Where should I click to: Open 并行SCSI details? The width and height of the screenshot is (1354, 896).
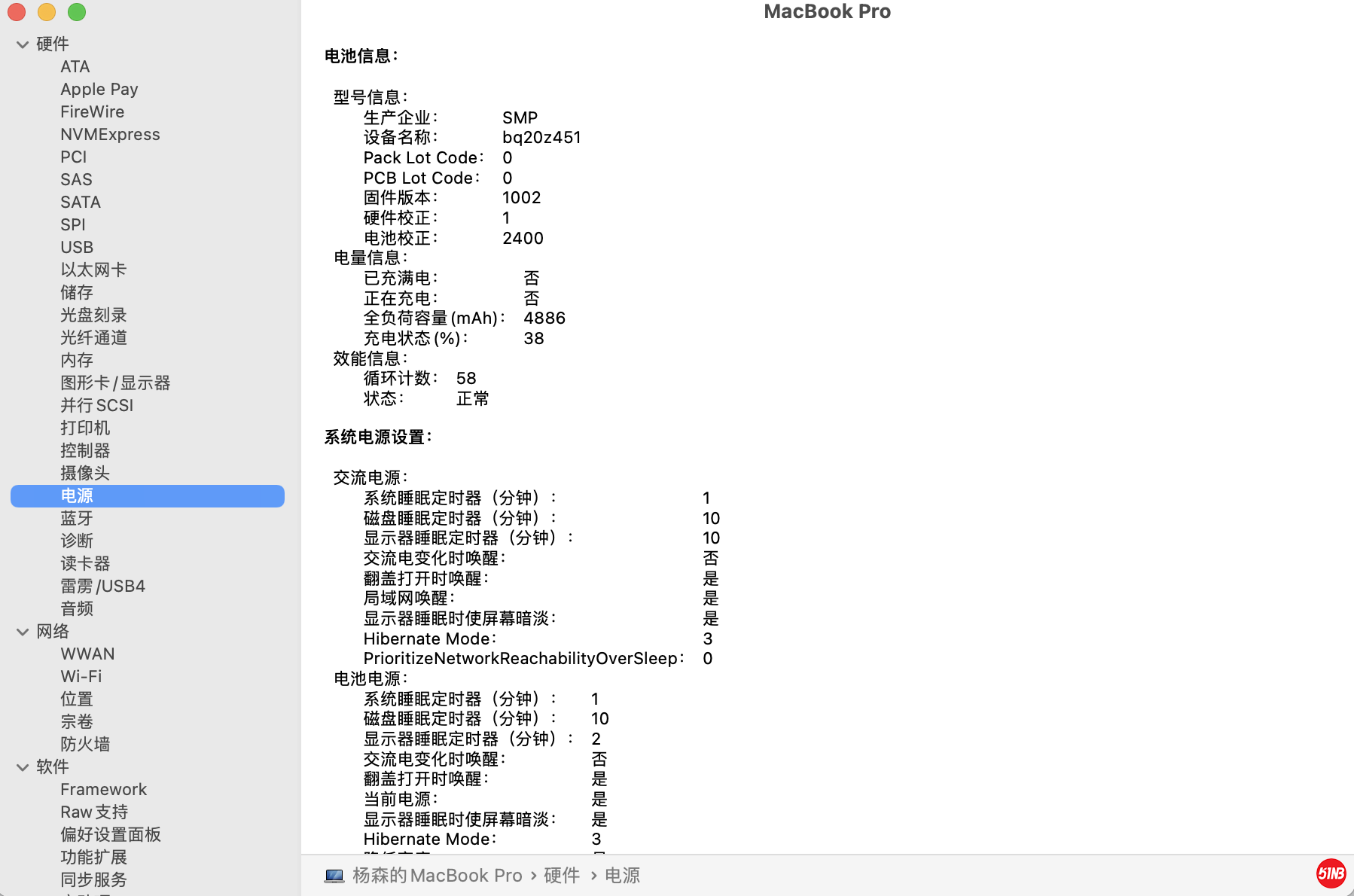(x=97, y=406)
